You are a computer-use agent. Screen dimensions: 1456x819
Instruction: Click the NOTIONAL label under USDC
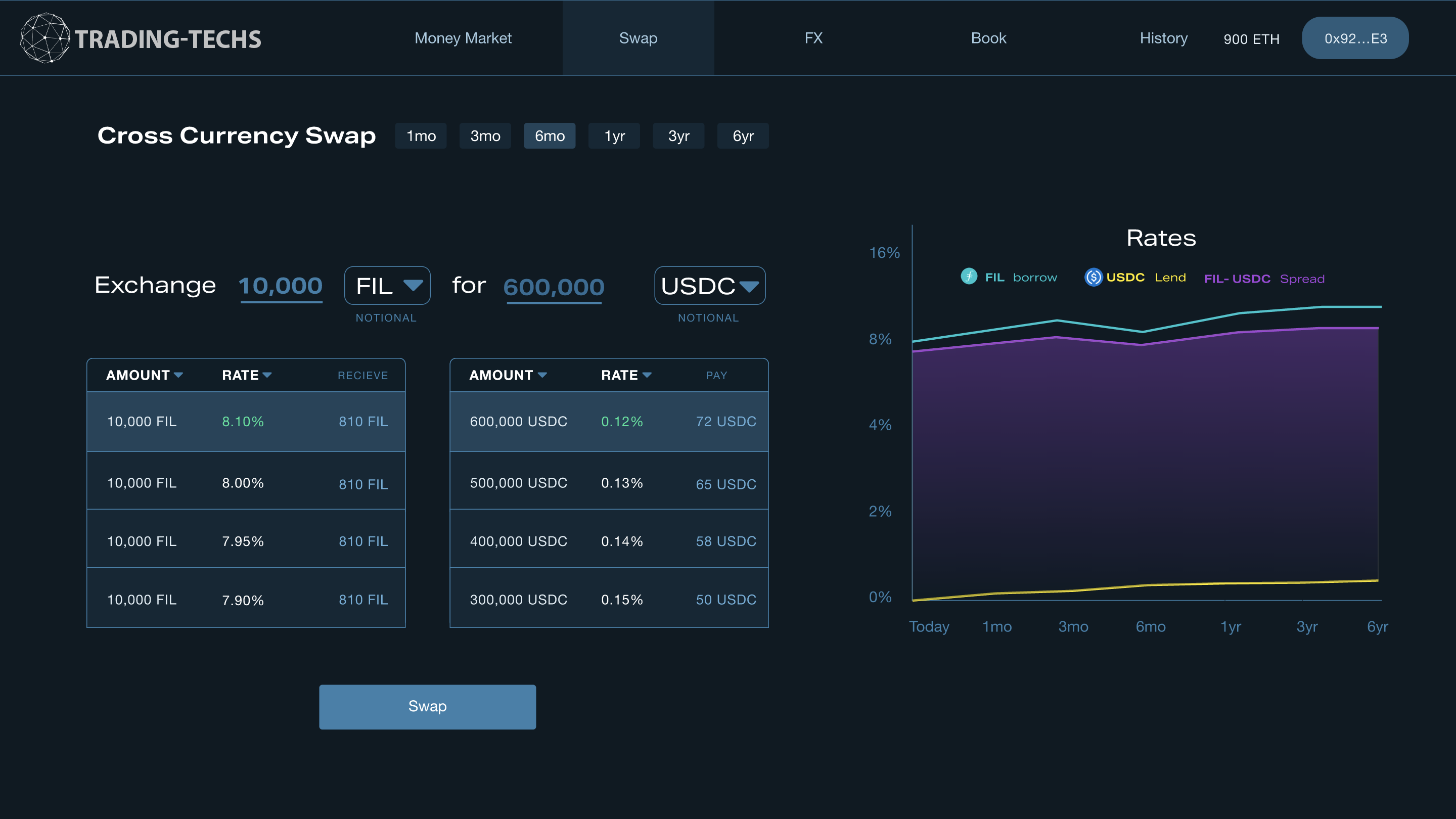(x=708, y=318)
